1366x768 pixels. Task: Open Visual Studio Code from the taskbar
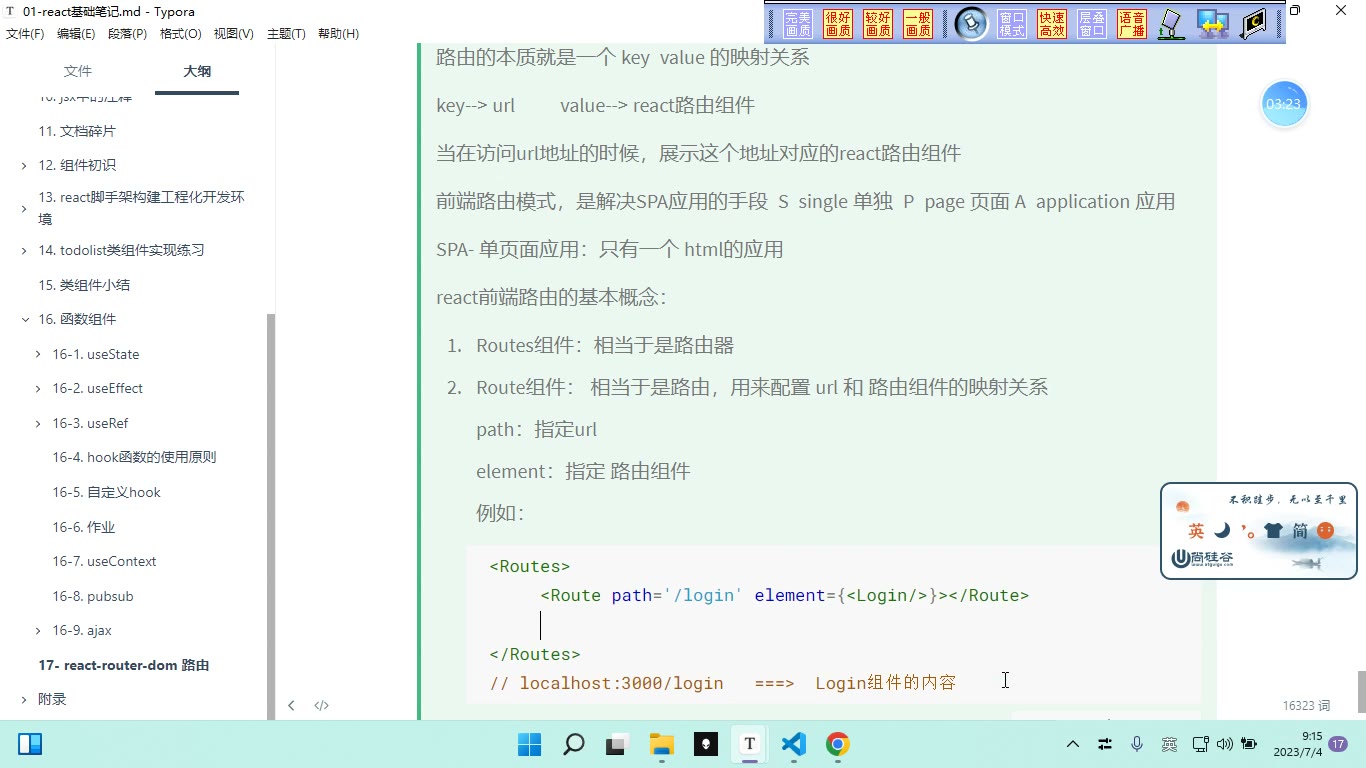[793, 744]
